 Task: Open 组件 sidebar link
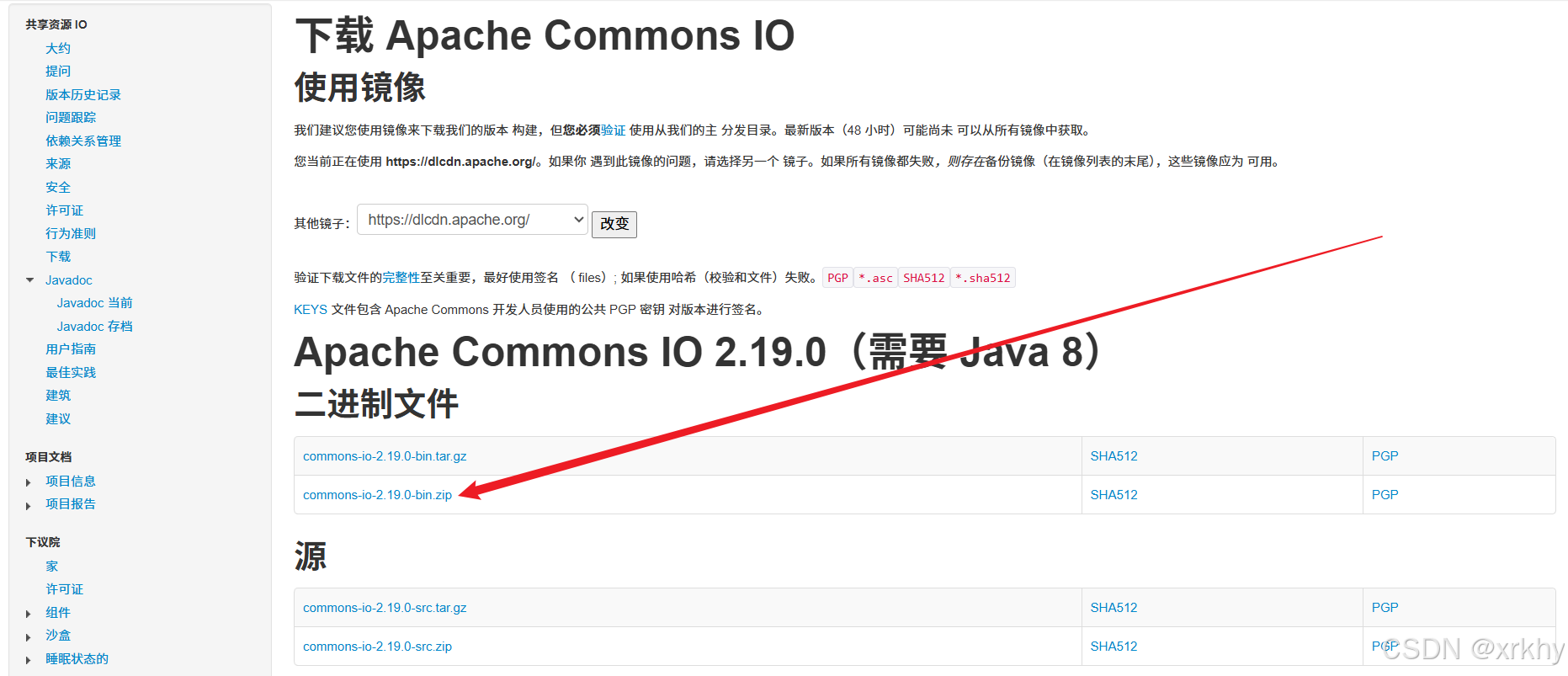[58, 613]
